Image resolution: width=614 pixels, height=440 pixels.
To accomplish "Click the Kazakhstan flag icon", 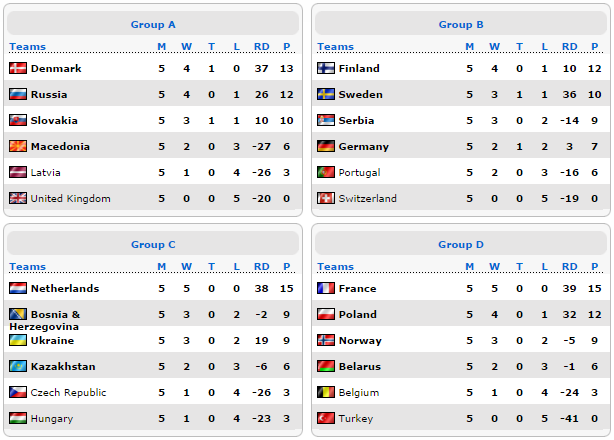I will [x=18, y=366].
